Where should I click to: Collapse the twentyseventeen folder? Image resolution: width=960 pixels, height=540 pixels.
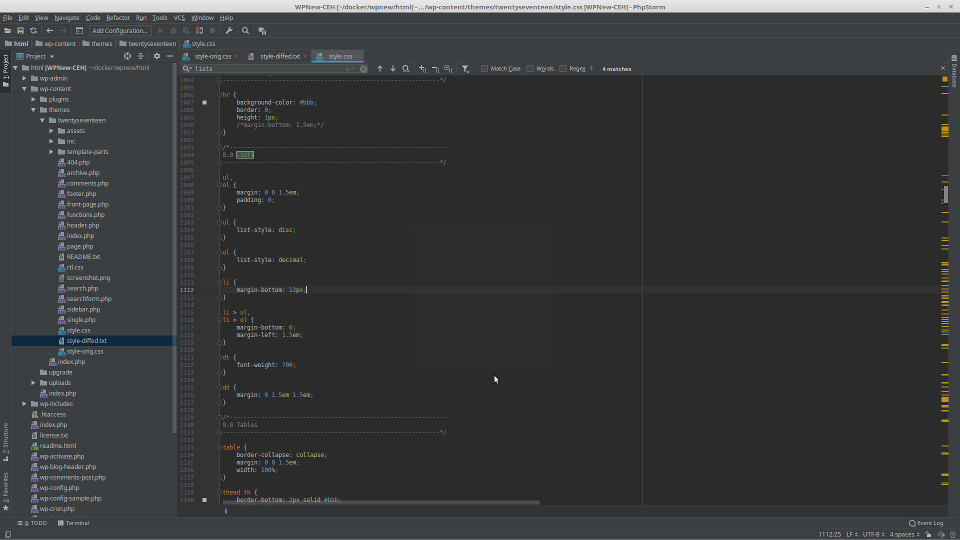coord(43,121)
